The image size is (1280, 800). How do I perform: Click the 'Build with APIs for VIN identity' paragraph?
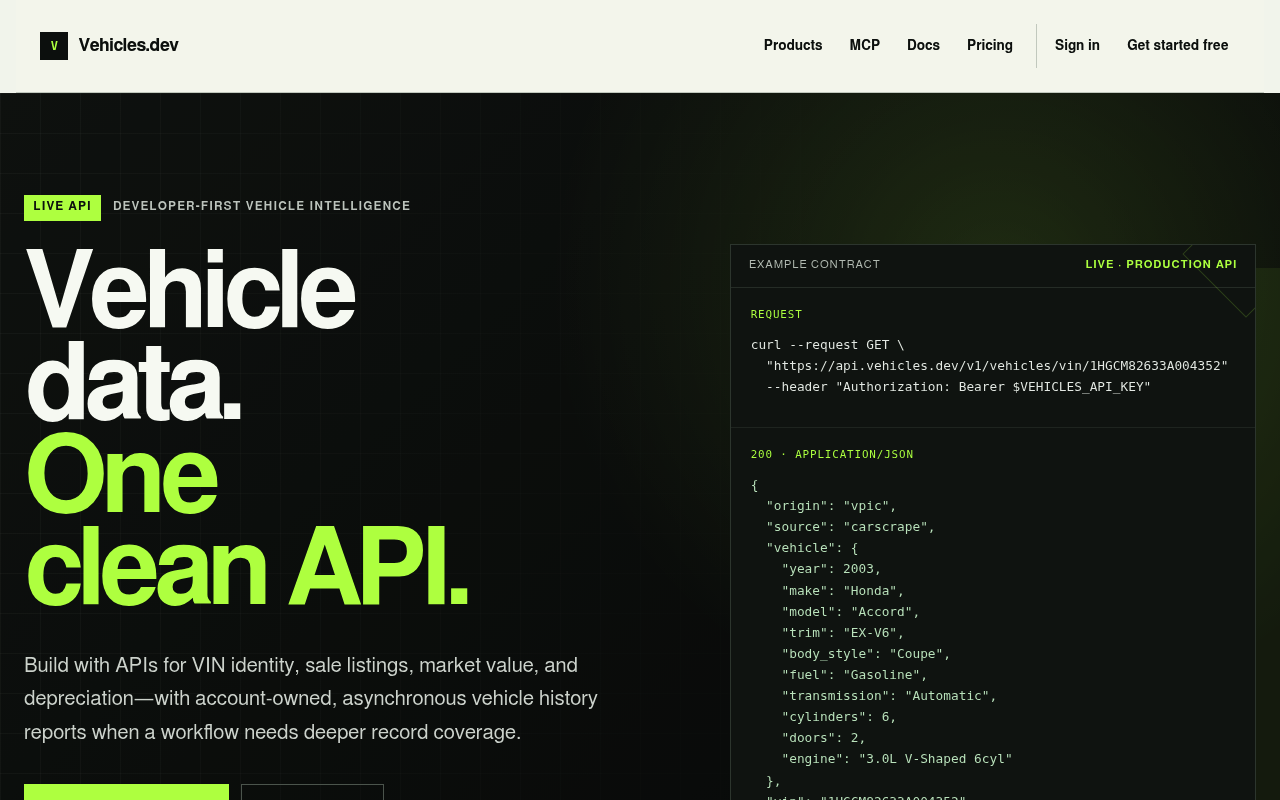tap(311, 698)
